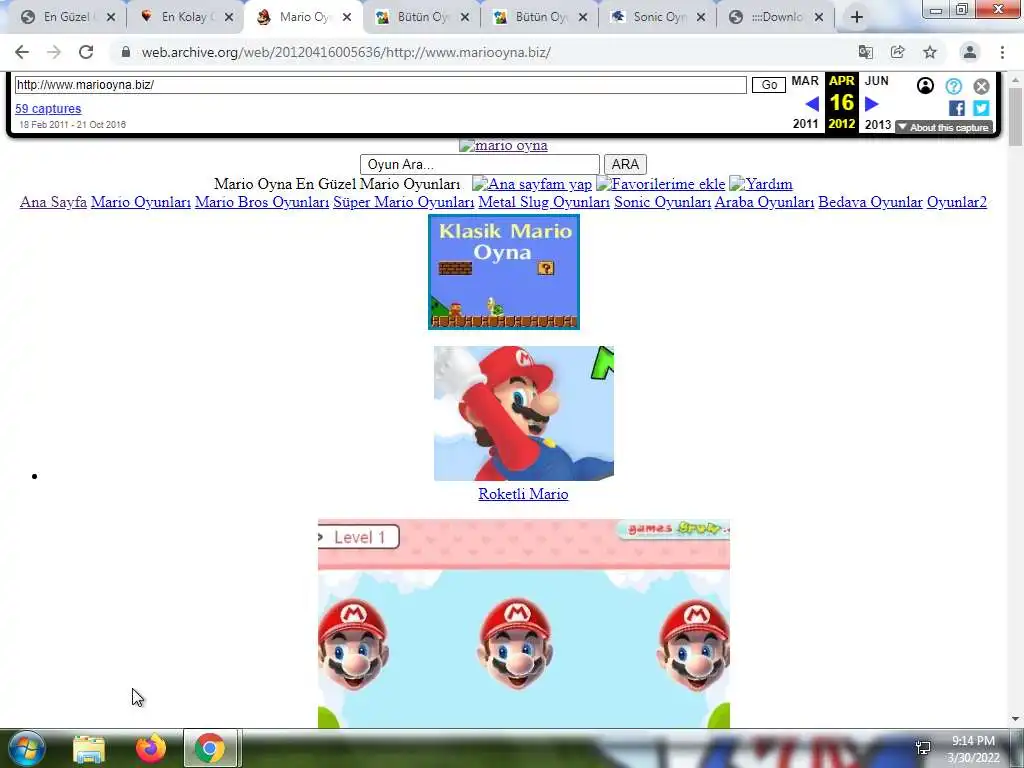Click the Chrome icon in the taskbar
Screen dimensions: 1024x768
click(x=210, y=748)
